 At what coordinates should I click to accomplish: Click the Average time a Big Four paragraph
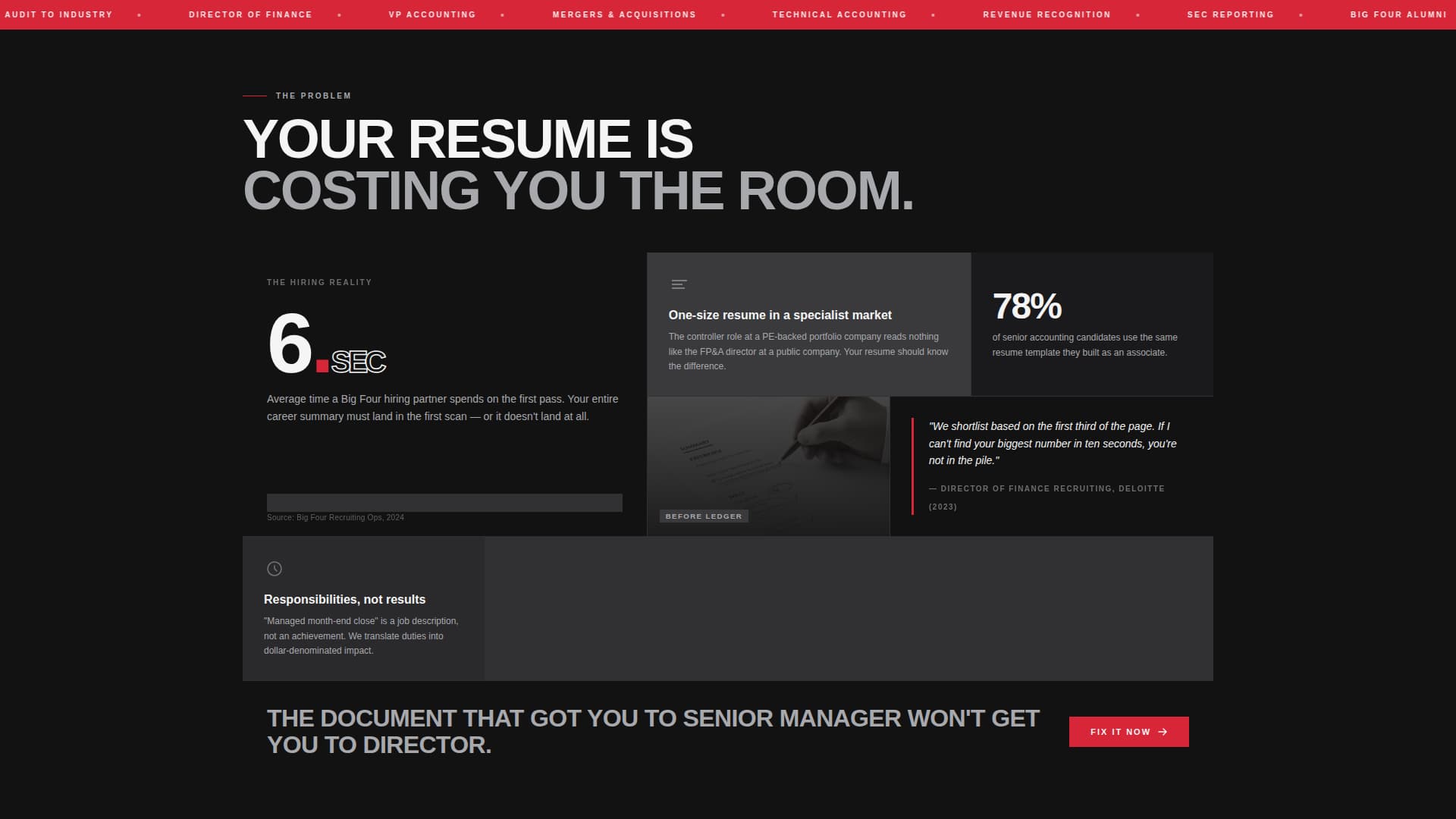pyautogui.click(x=443, y=408)
